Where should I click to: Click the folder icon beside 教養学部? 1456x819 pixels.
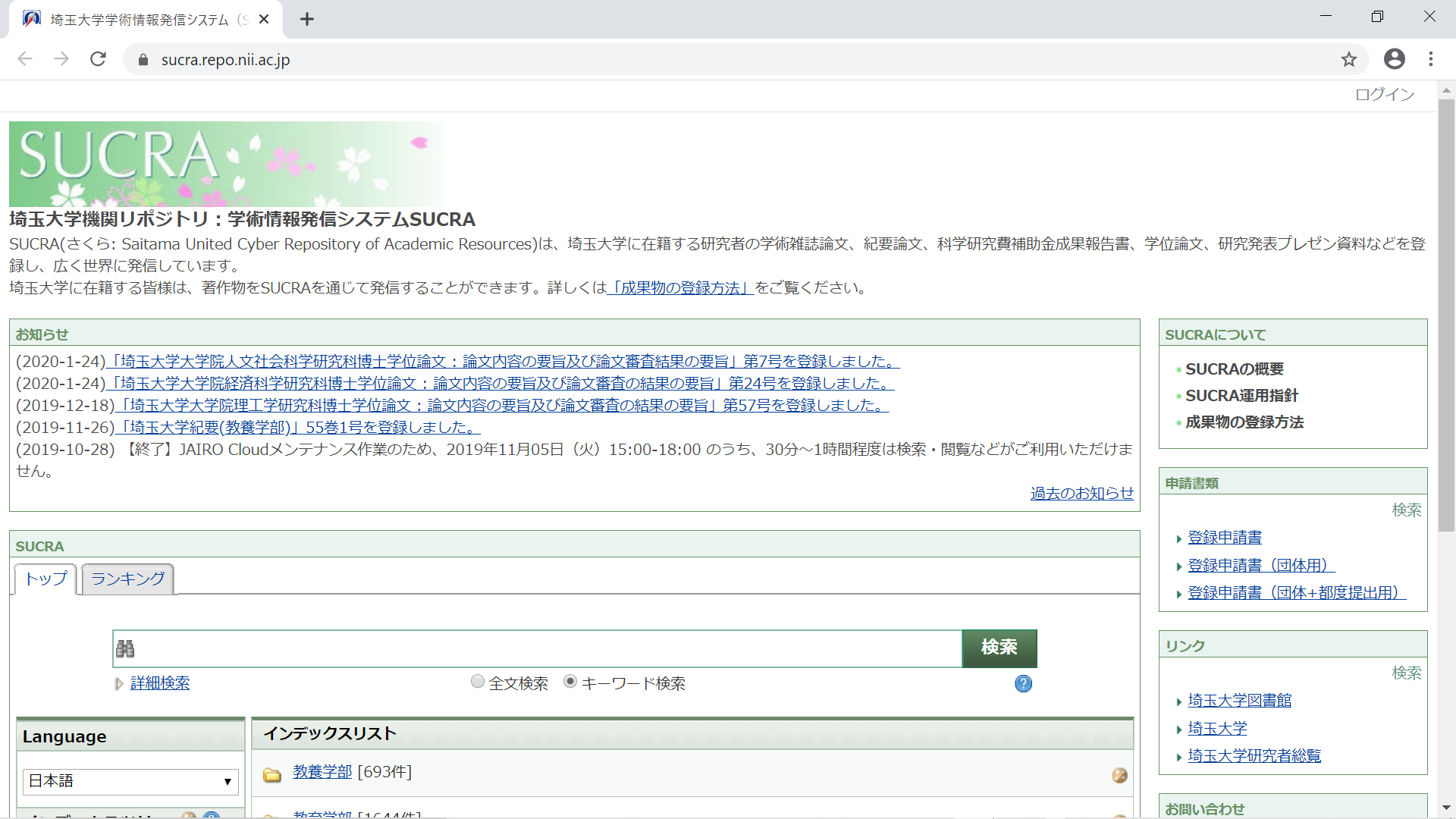pyautogui.click(x=272, y=774)
